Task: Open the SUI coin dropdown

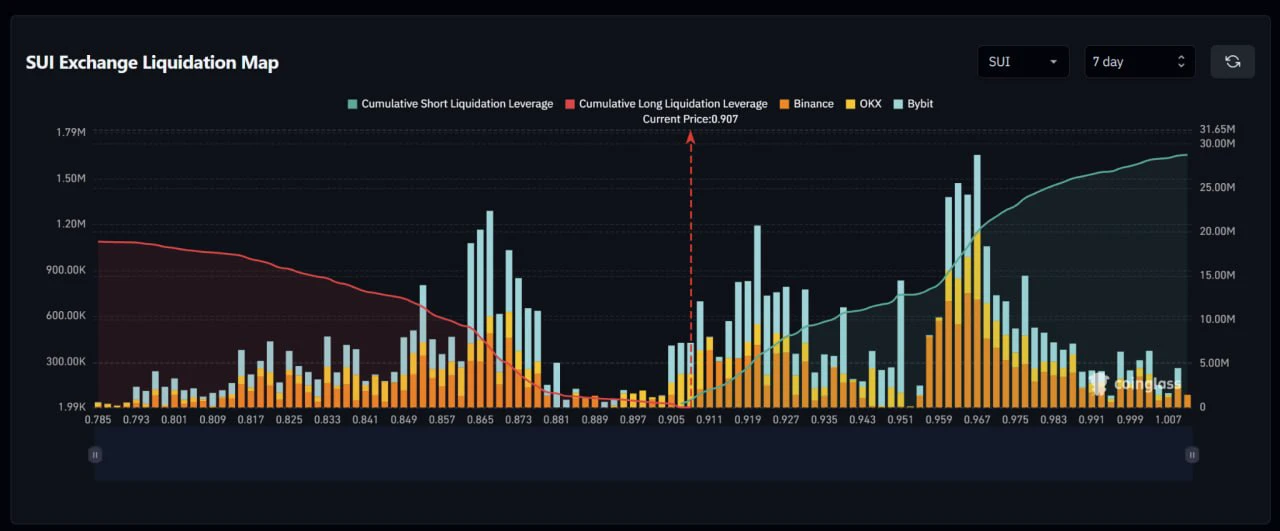Action: pyautogui.click(x=1023, y=62)
